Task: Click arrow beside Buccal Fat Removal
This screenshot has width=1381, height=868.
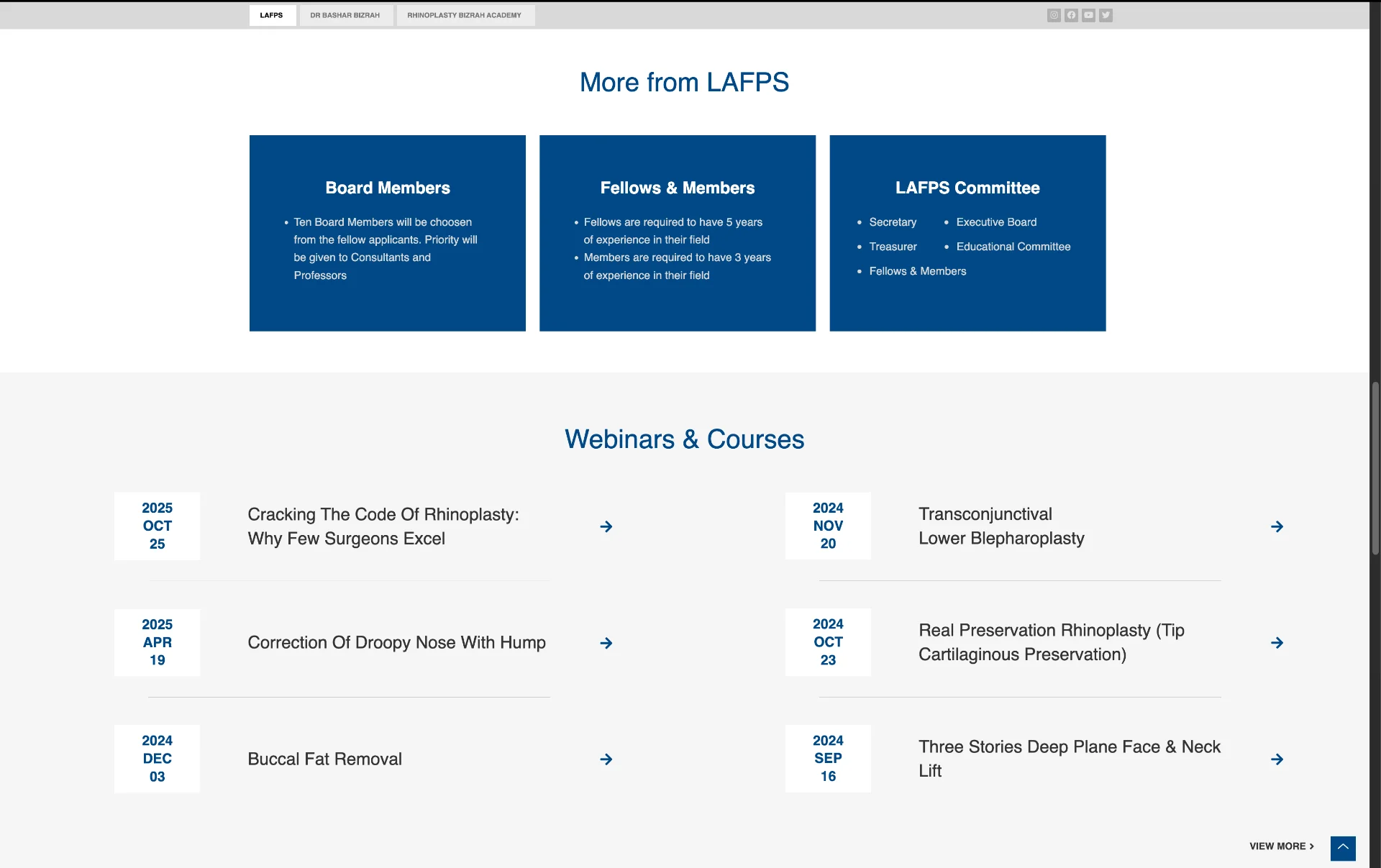Action: (606, 759)
